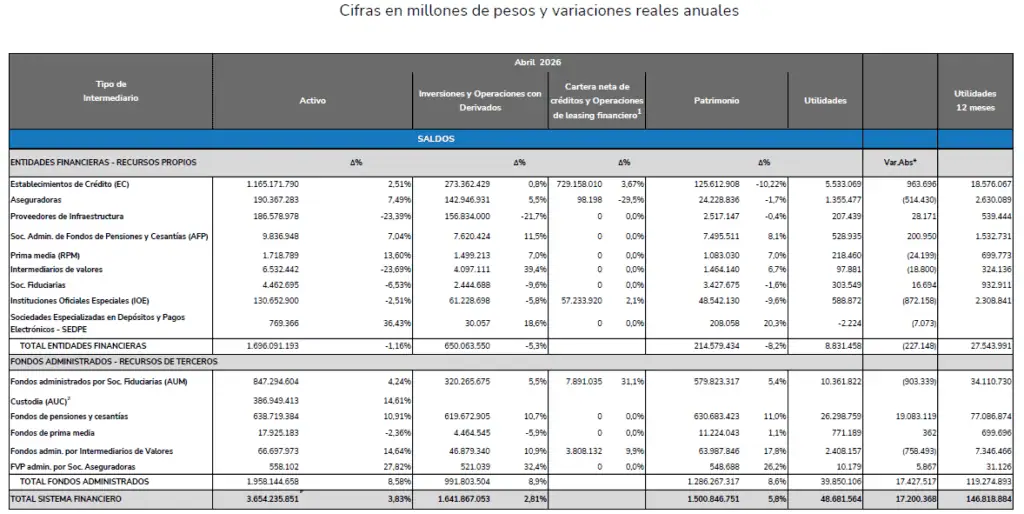
Task: Select total investments 650.063.550
Action: (x=466, y=346)
